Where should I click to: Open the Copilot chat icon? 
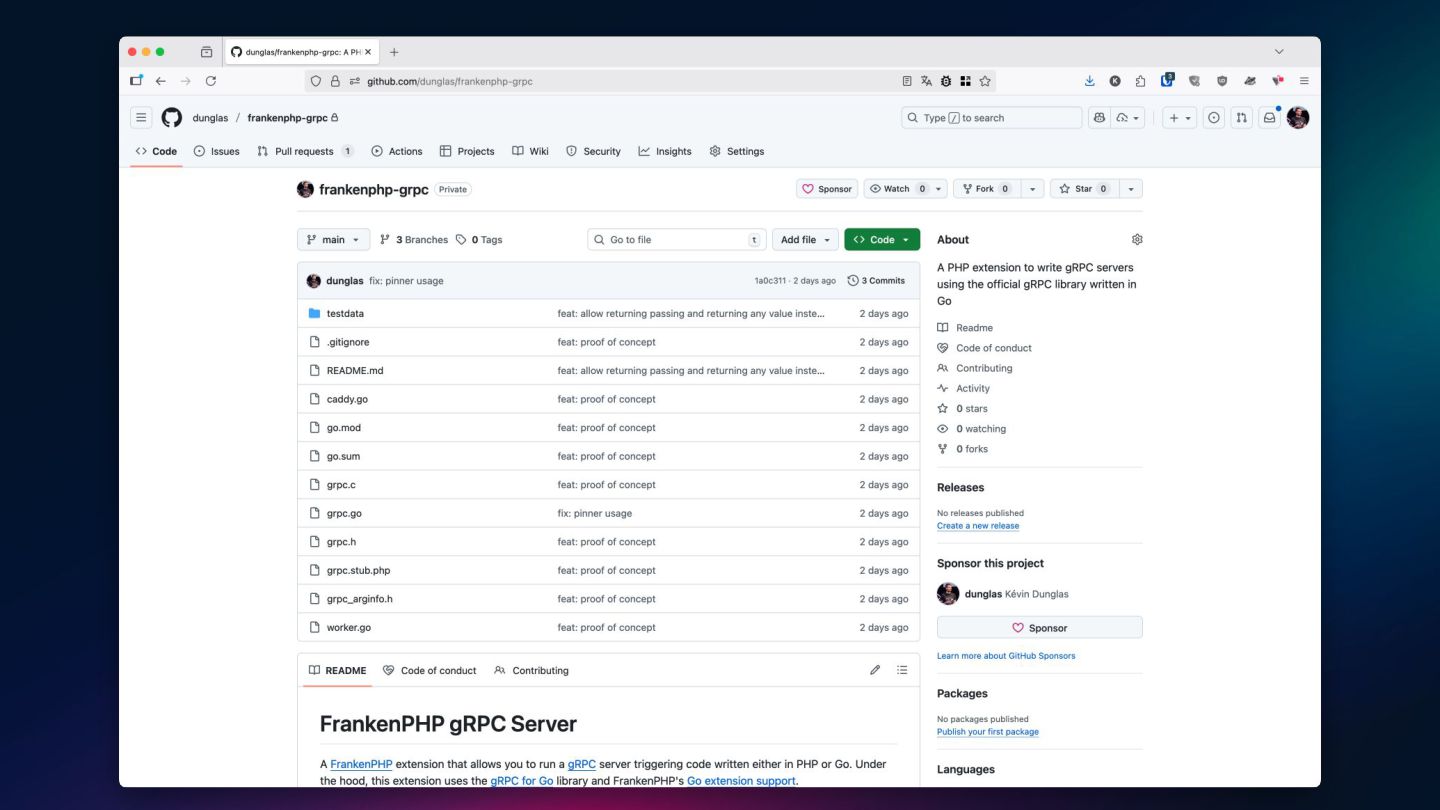click(x=1099, y=118)
